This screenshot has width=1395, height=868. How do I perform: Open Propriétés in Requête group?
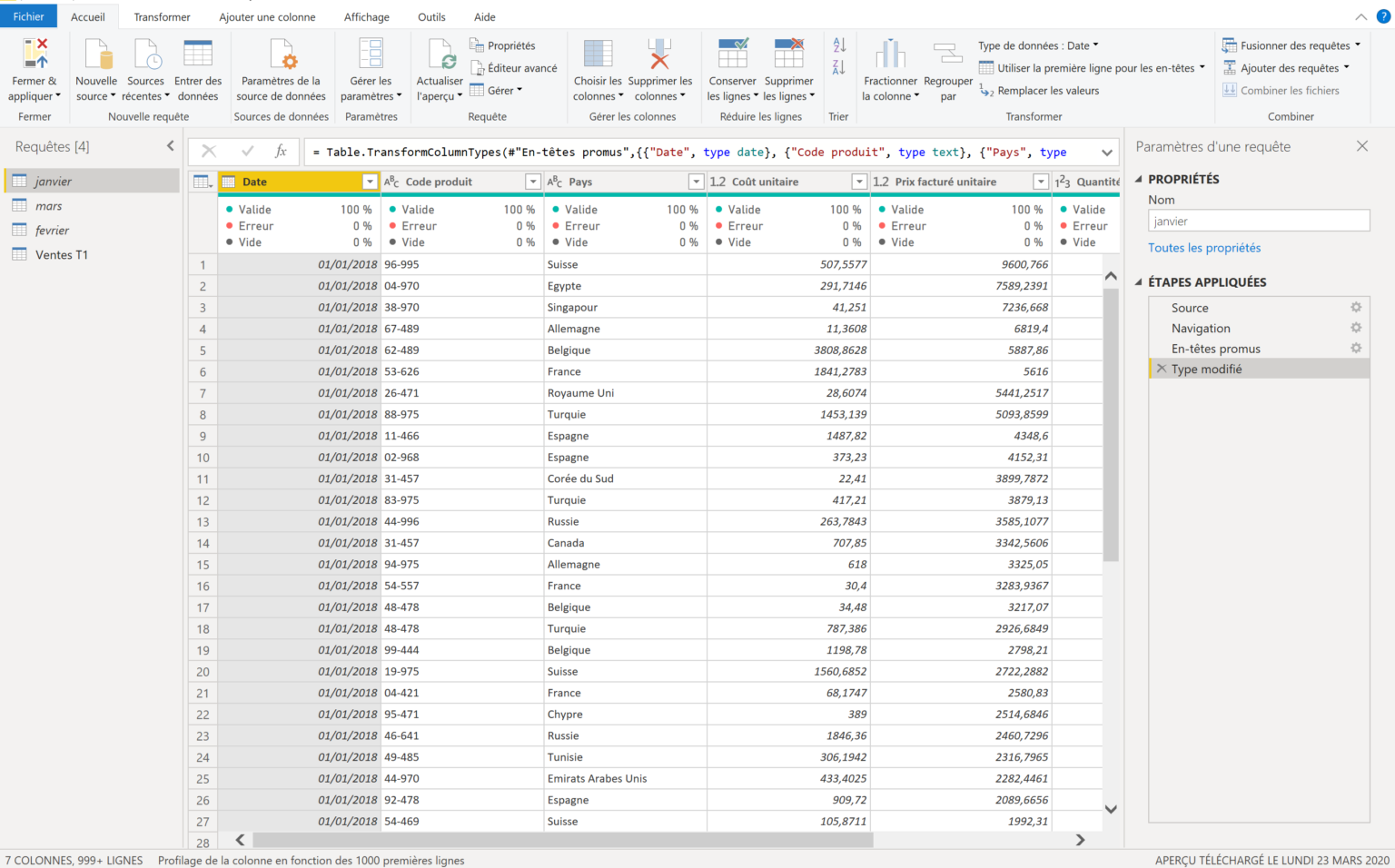click(502, 45)
